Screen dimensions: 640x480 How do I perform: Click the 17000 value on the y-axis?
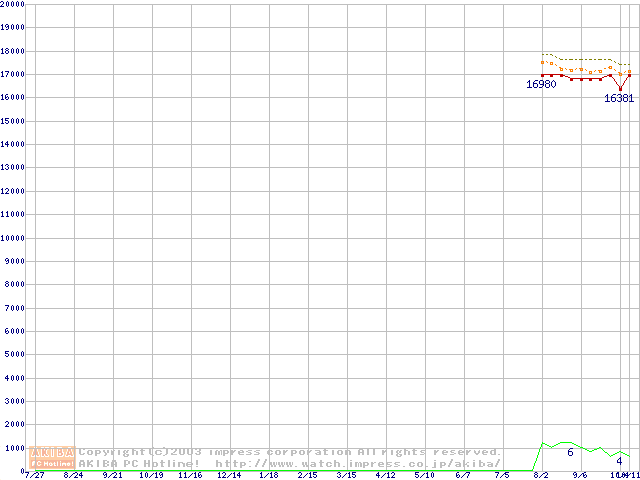(x=14, y=74)
